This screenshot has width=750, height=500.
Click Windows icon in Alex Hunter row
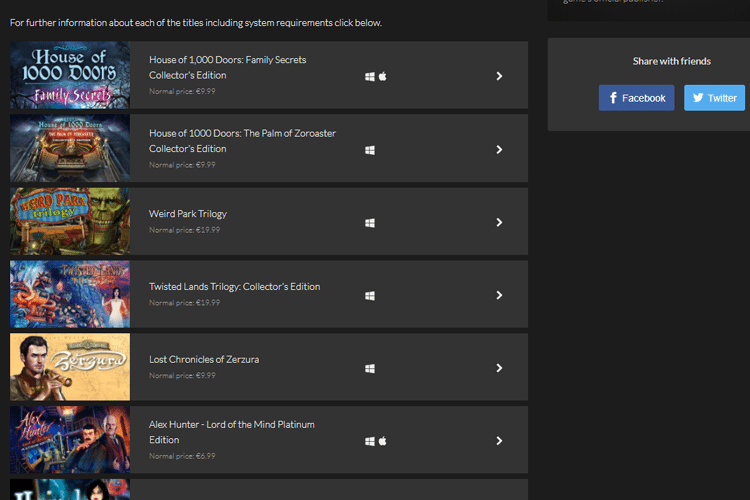coord(370,441)
